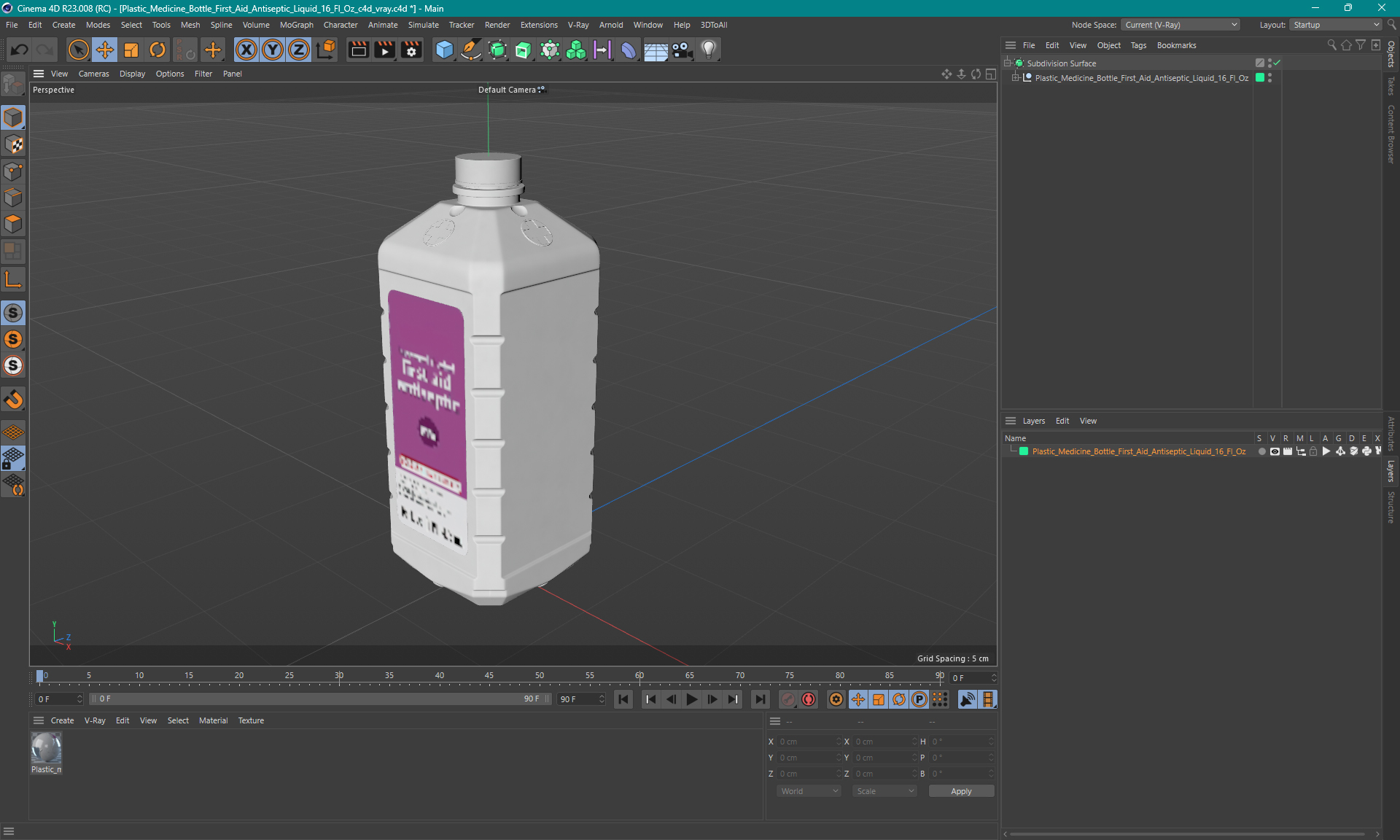Click the Enable Snap magnet icon
Image resolution: width=1400 pixels, height=840 pixels.
[13, 400]
